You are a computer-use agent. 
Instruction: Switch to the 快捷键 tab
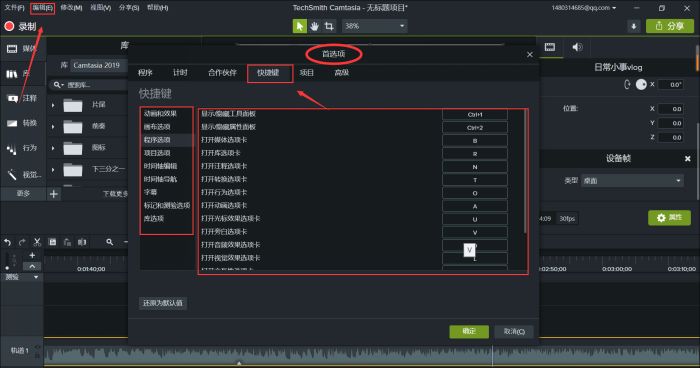tap(268, 73)
